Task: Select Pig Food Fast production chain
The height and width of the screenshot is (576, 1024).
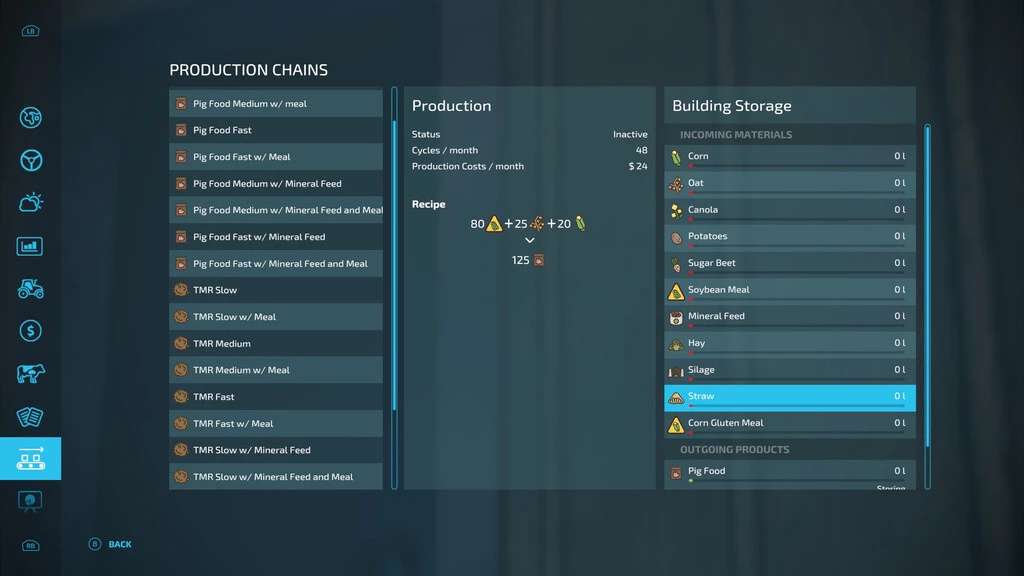Action: point(276,130)
